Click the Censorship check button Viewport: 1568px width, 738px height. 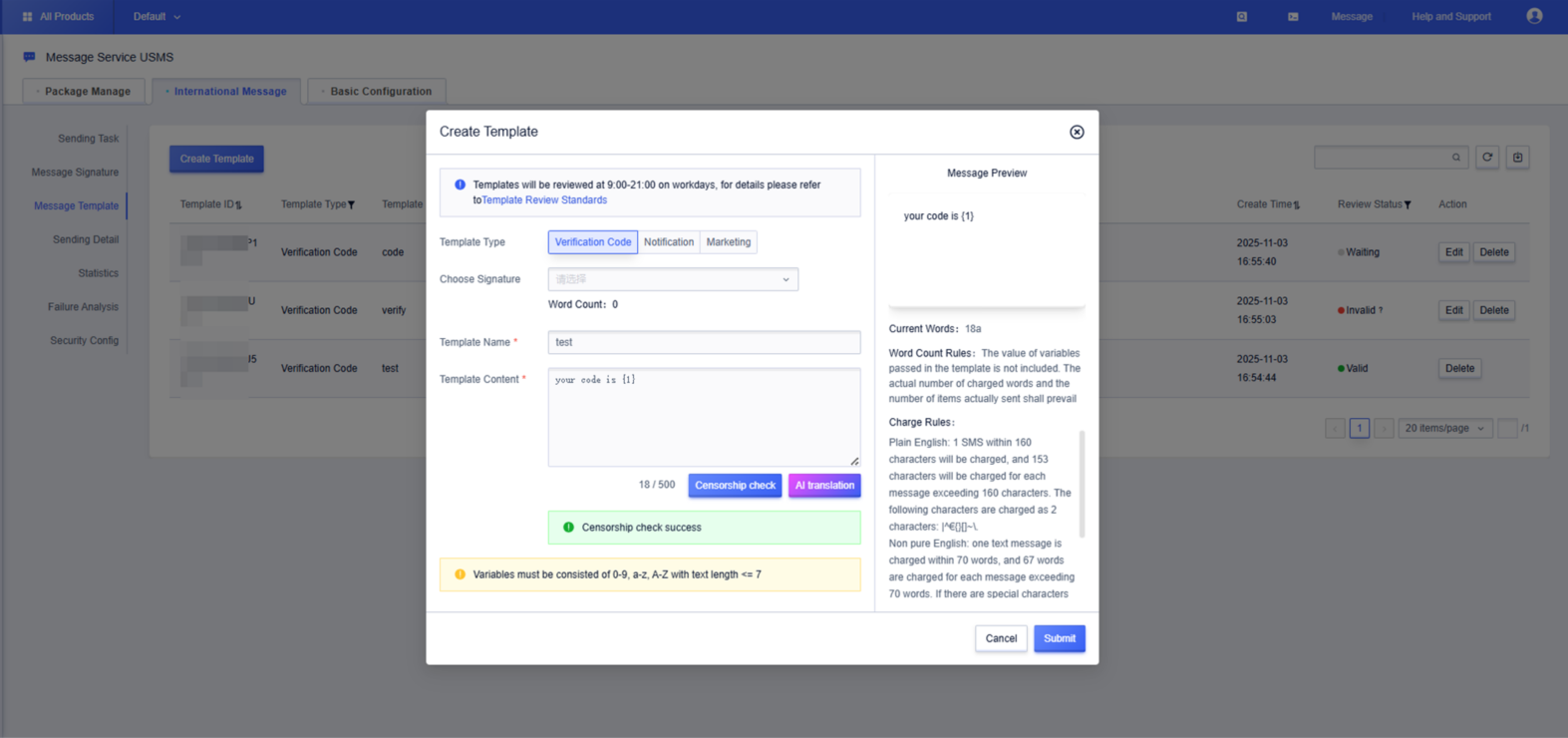pyautogui.click(x=735, y=486)
